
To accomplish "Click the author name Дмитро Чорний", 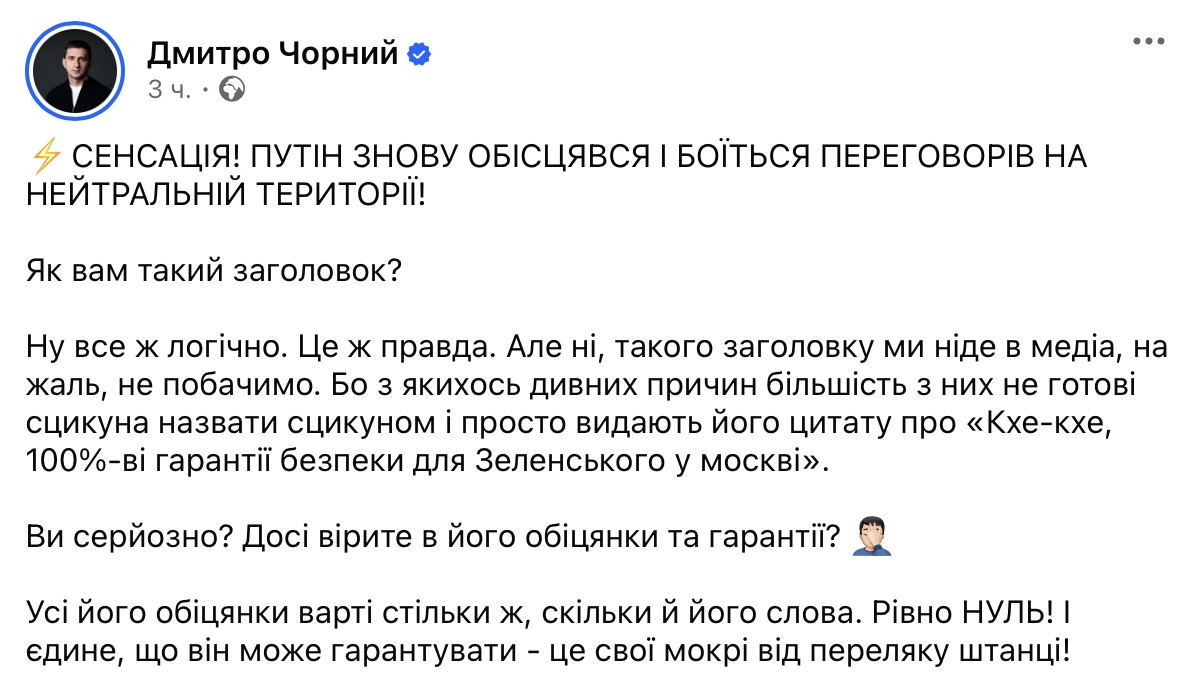I will coord(274,52).
